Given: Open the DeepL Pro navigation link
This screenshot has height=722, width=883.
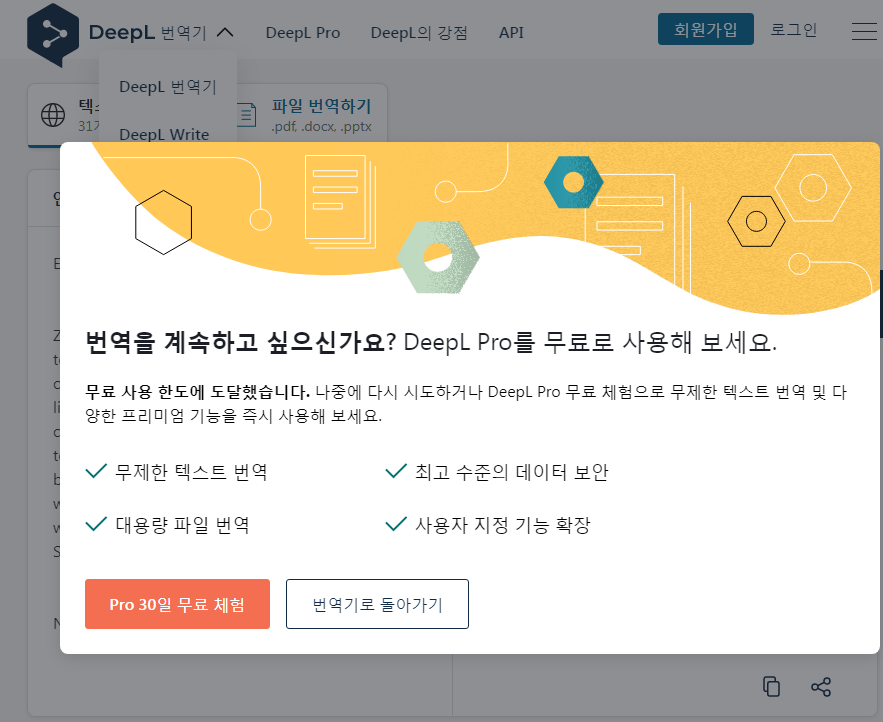Looking at the screenshot, I should point(303,33).
